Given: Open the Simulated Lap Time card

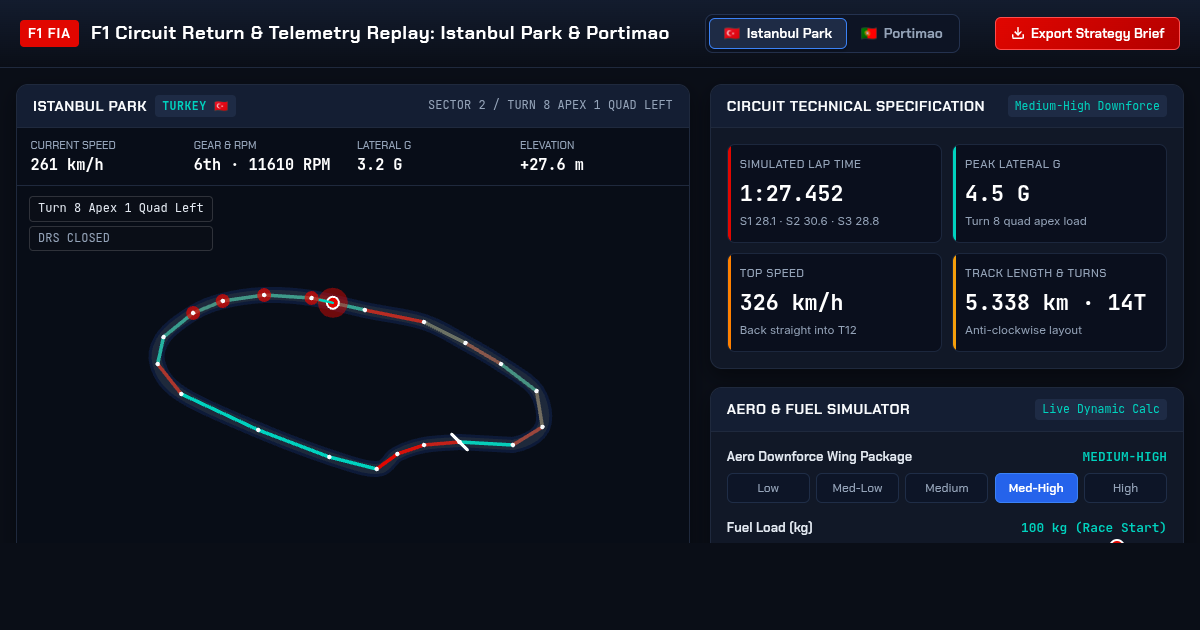Looking at the screenshot, I should 834,193.
